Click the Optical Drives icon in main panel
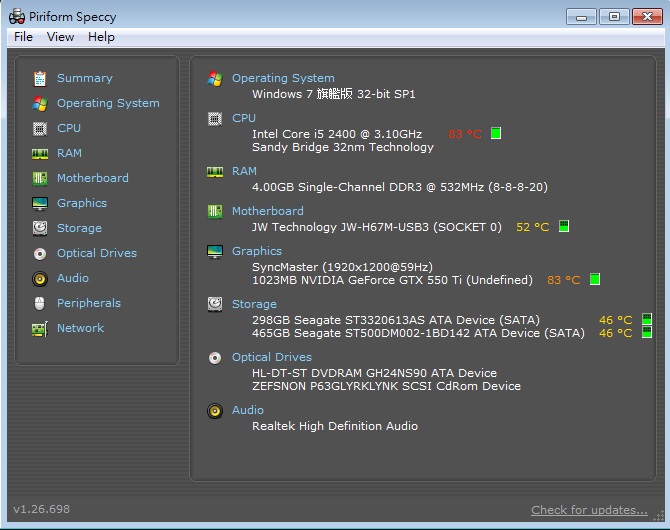This screenshot has width=670, height=530. tap(215, 358)
